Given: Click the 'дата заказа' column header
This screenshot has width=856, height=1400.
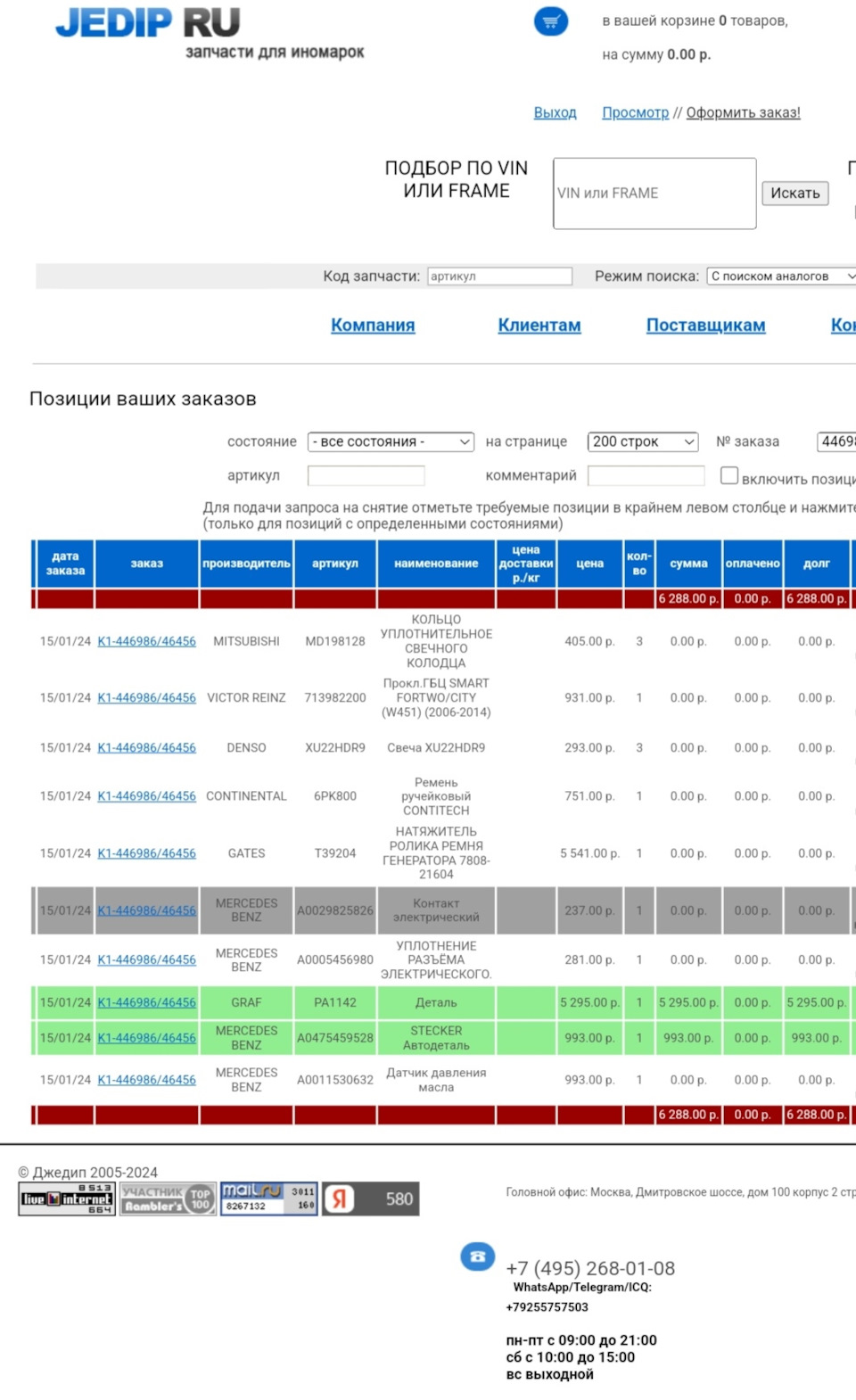Looking at the screenshot, I should click(65, 564).
